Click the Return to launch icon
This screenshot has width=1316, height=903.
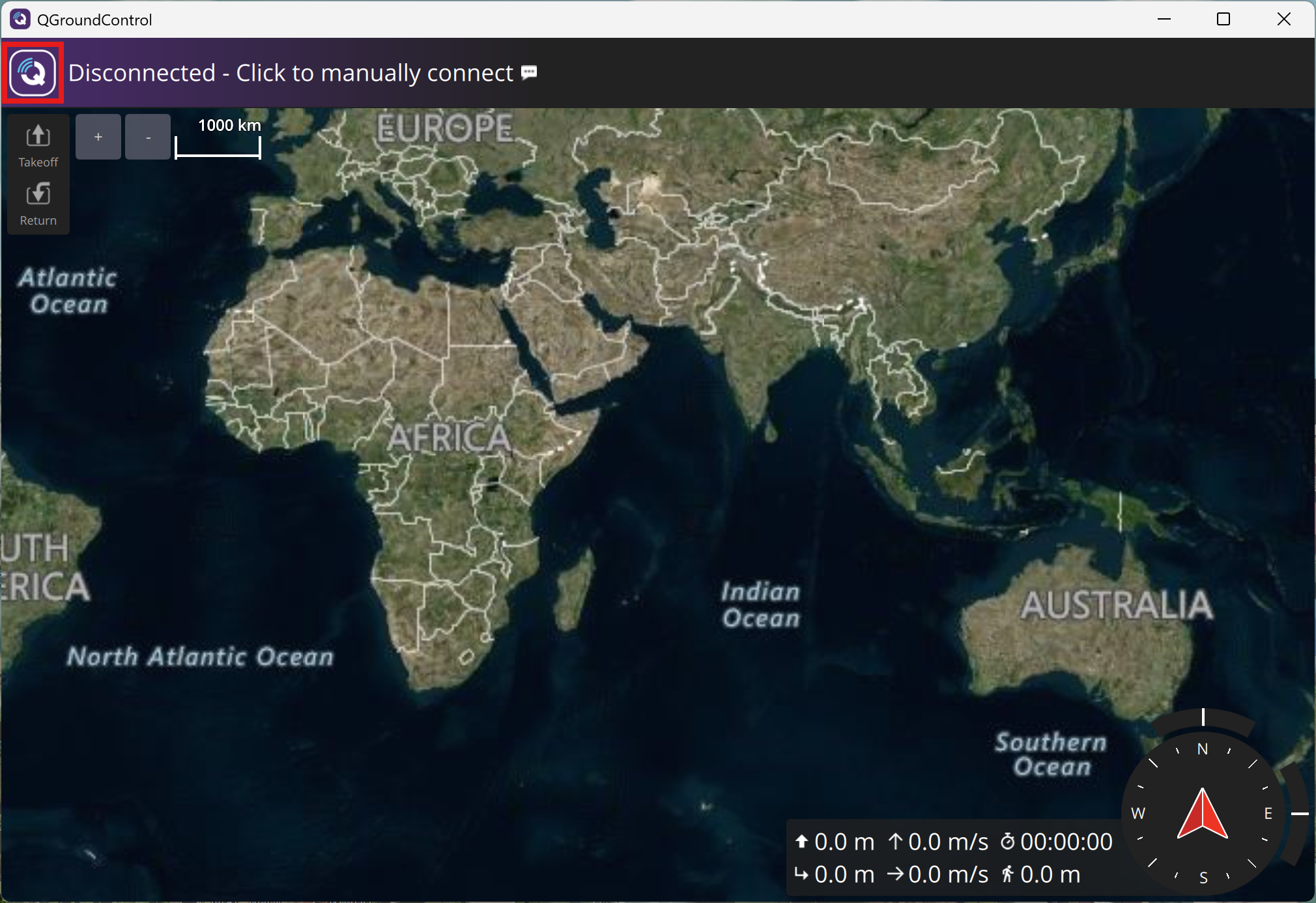pyautogui.click(x=38, y=194)
